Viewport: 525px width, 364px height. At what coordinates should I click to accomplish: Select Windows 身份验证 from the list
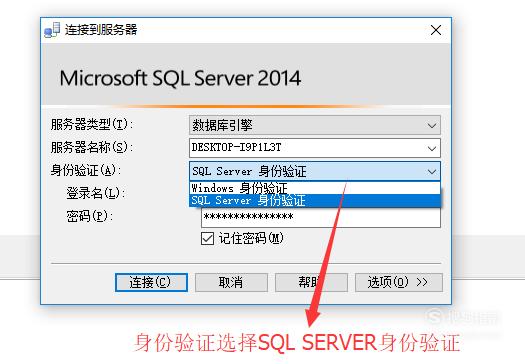[x=315, y=188]
